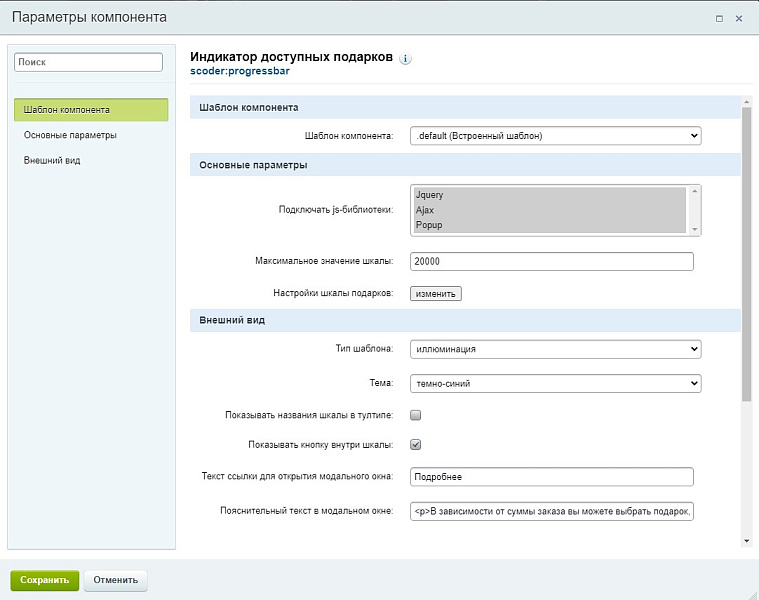The image size is (759, 600).
Task: Open the Тема dropdown list
Action: pos(555,383)
